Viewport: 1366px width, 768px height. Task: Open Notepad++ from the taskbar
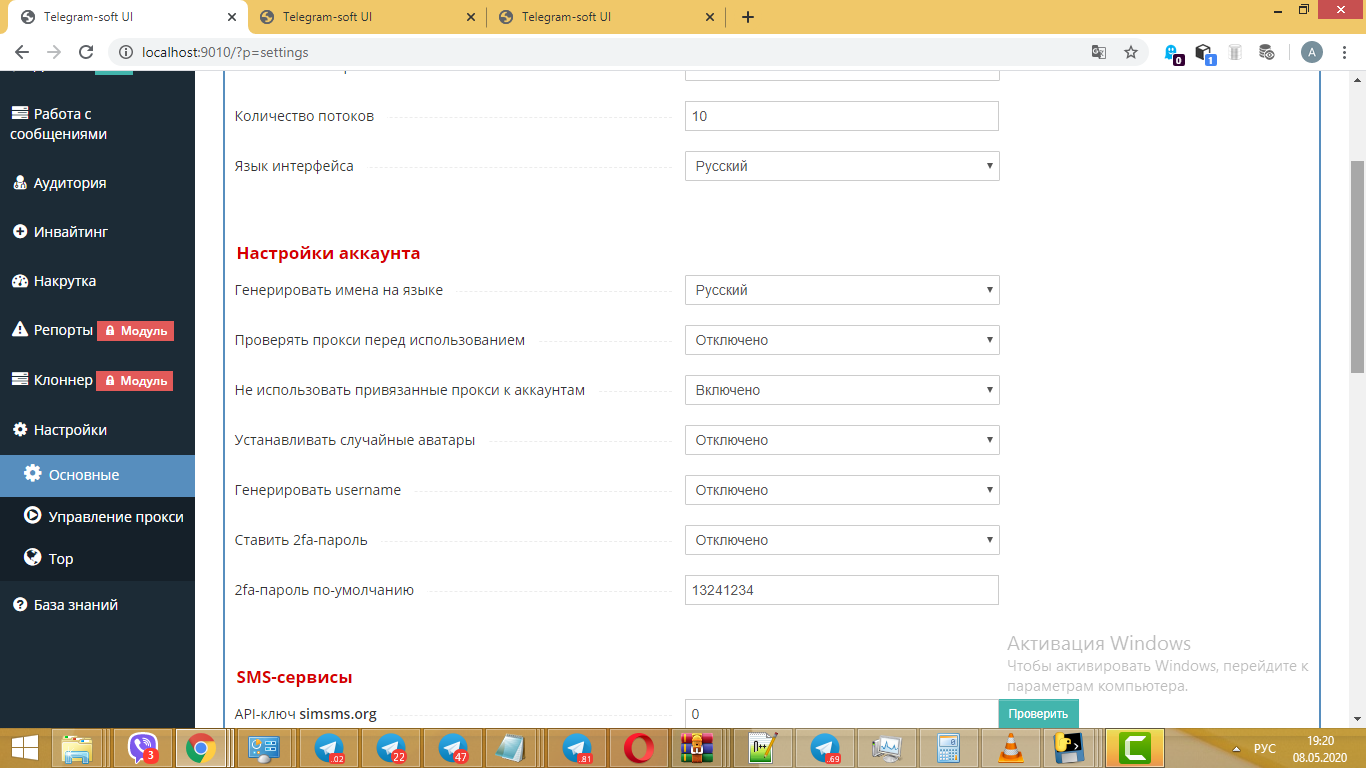click(763, 747)
